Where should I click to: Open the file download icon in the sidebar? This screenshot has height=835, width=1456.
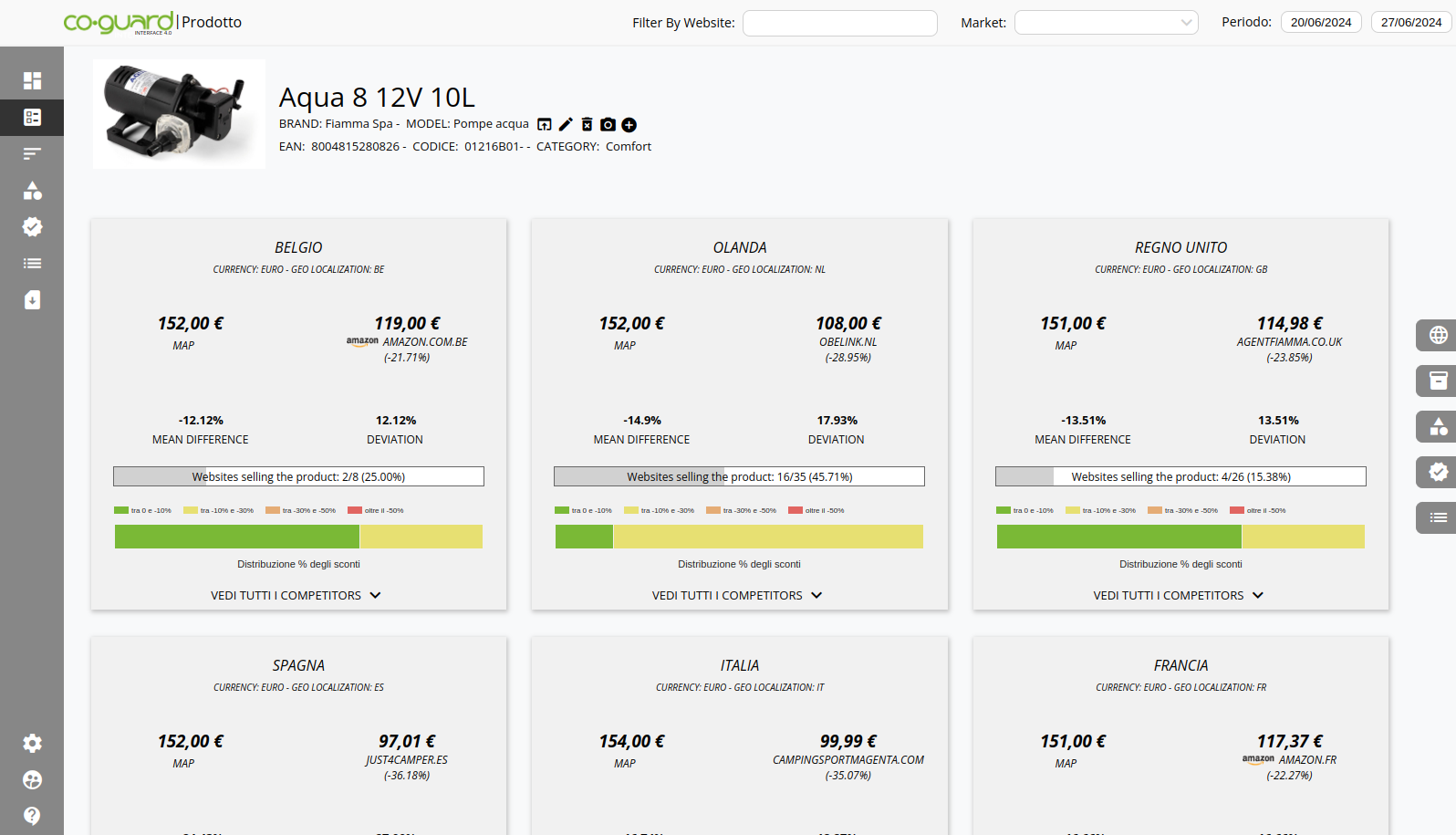coord(32,300)
